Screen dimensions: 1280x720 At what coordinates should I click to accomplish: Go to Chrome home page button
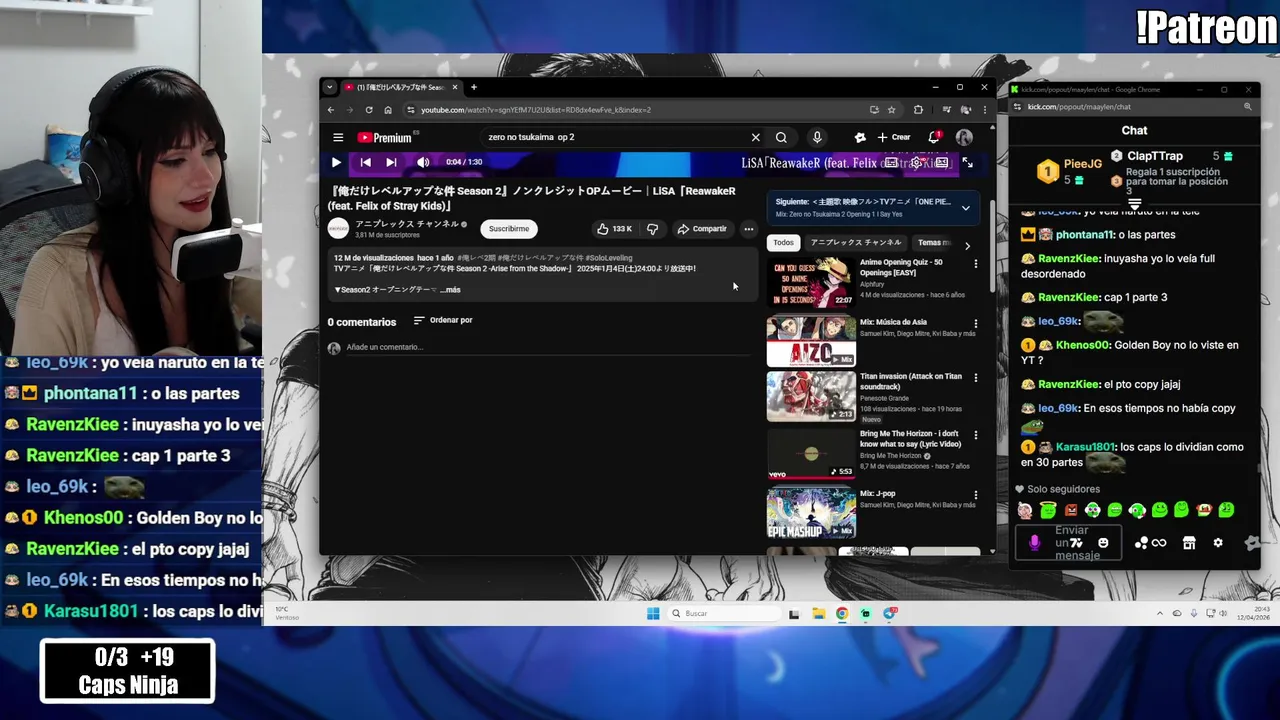[x=388, y=110]
